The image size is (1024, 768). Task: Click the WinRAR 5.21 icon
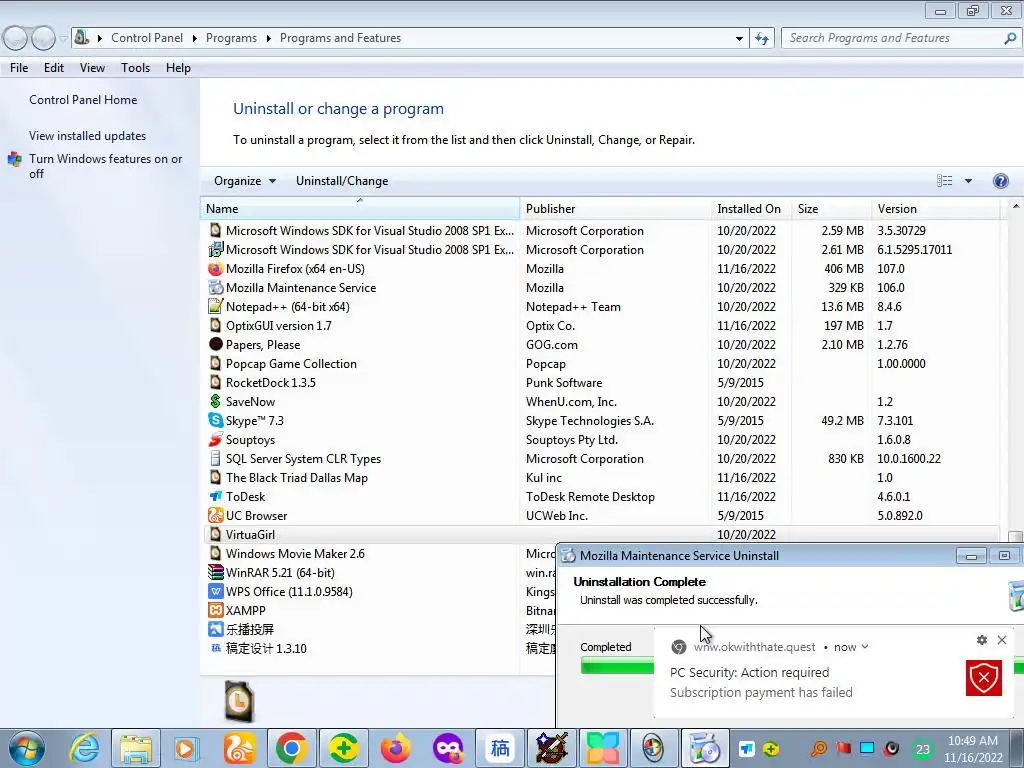coord(216,572)
